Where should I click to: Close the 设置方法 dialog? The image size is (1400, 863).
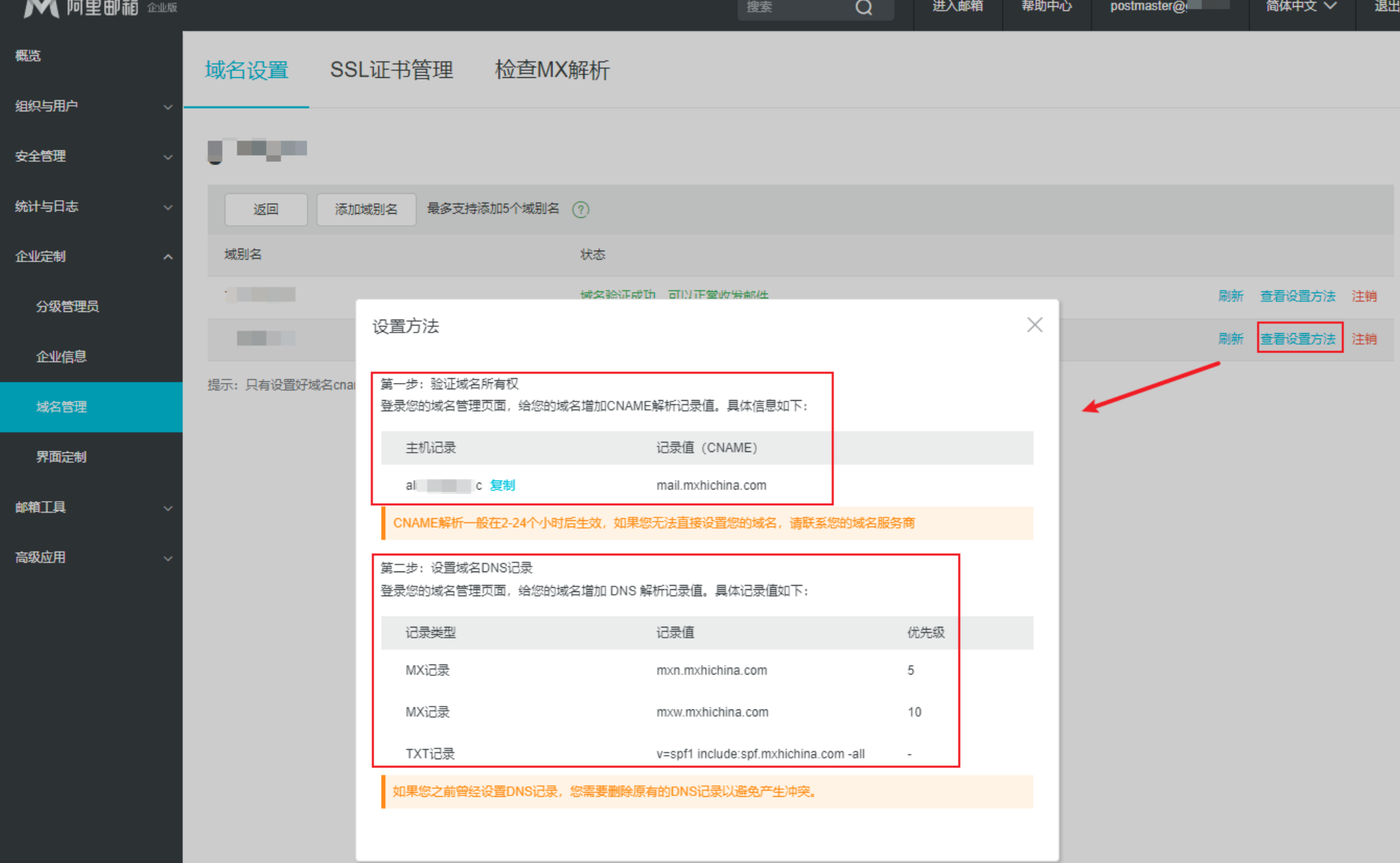(x=1035, y=325)
